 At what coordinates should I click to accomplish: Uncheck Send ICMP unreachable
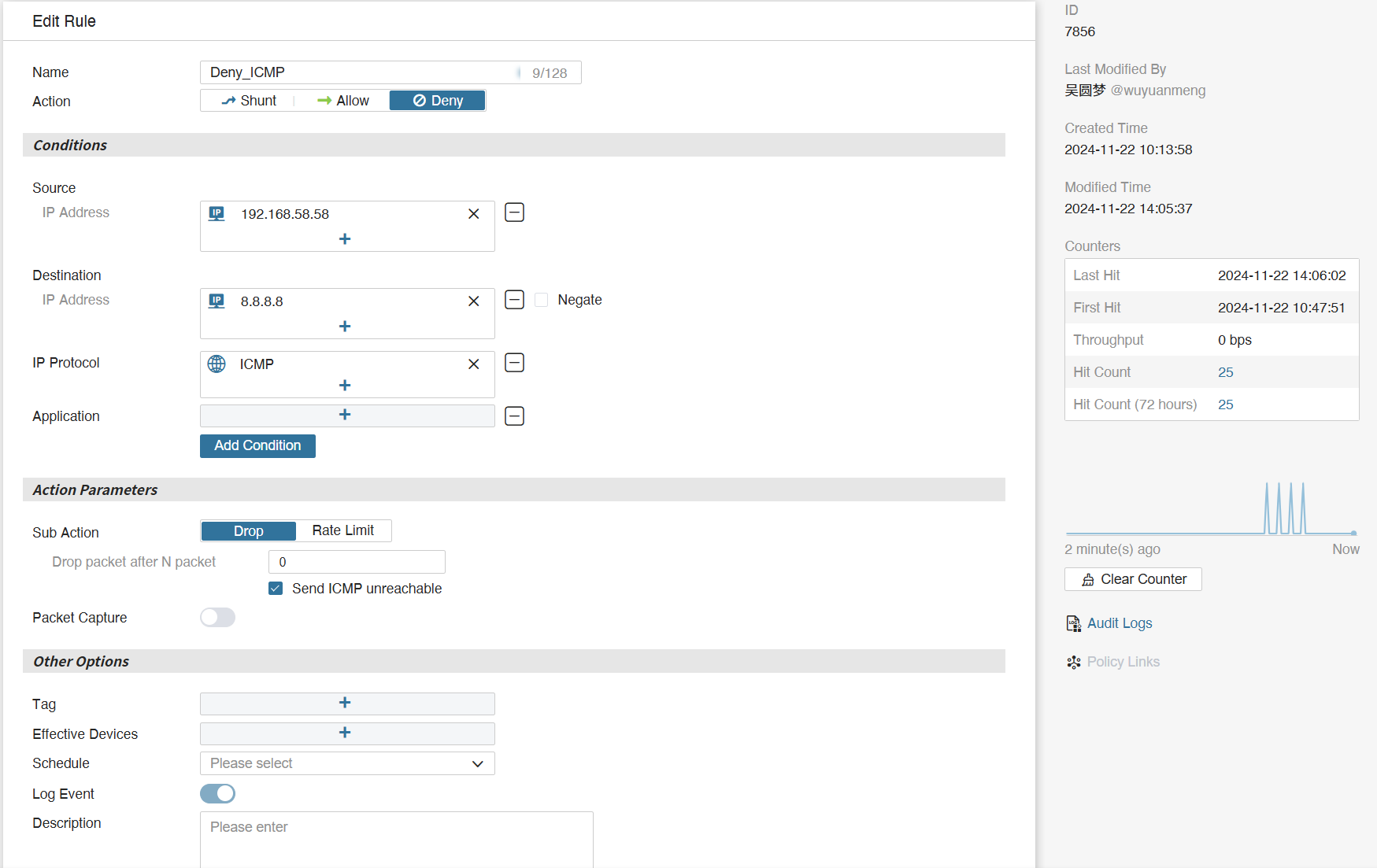click(276, 589)
